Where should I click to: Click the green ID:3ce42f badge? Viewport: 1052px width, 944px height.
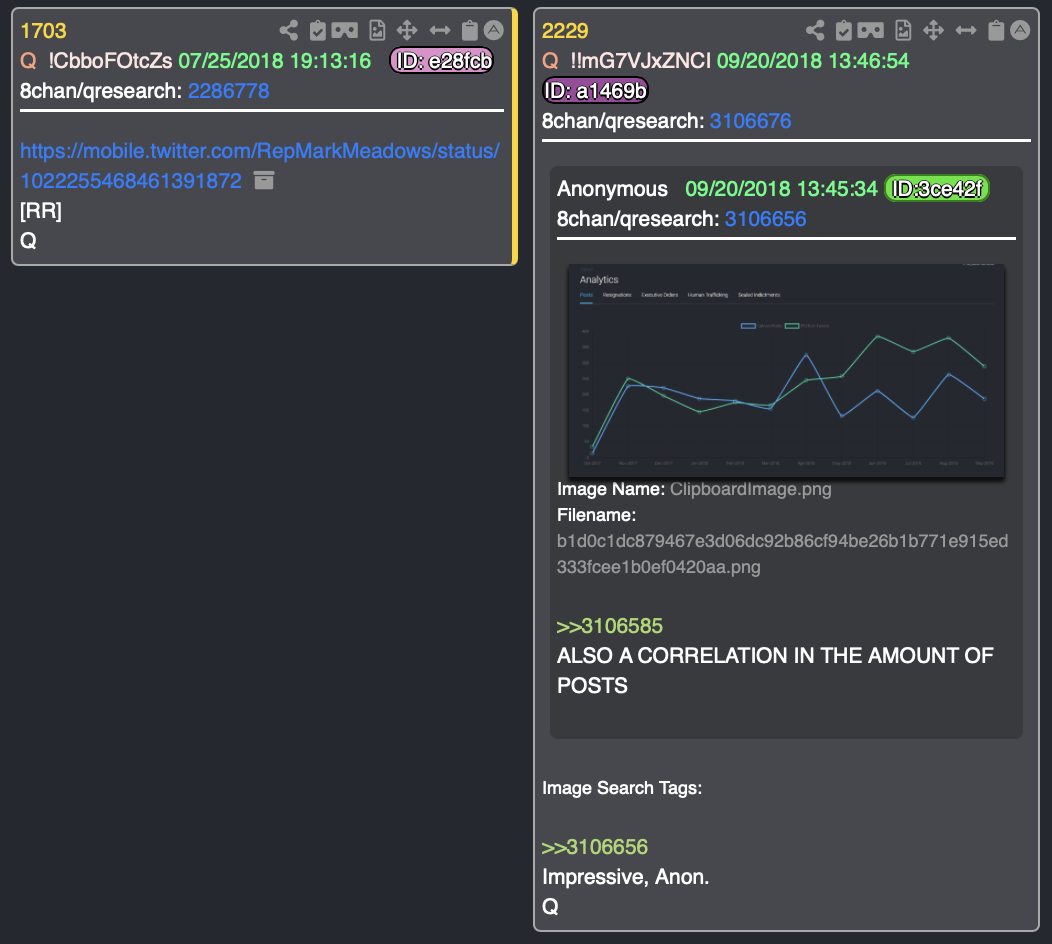tap(937, 189)
